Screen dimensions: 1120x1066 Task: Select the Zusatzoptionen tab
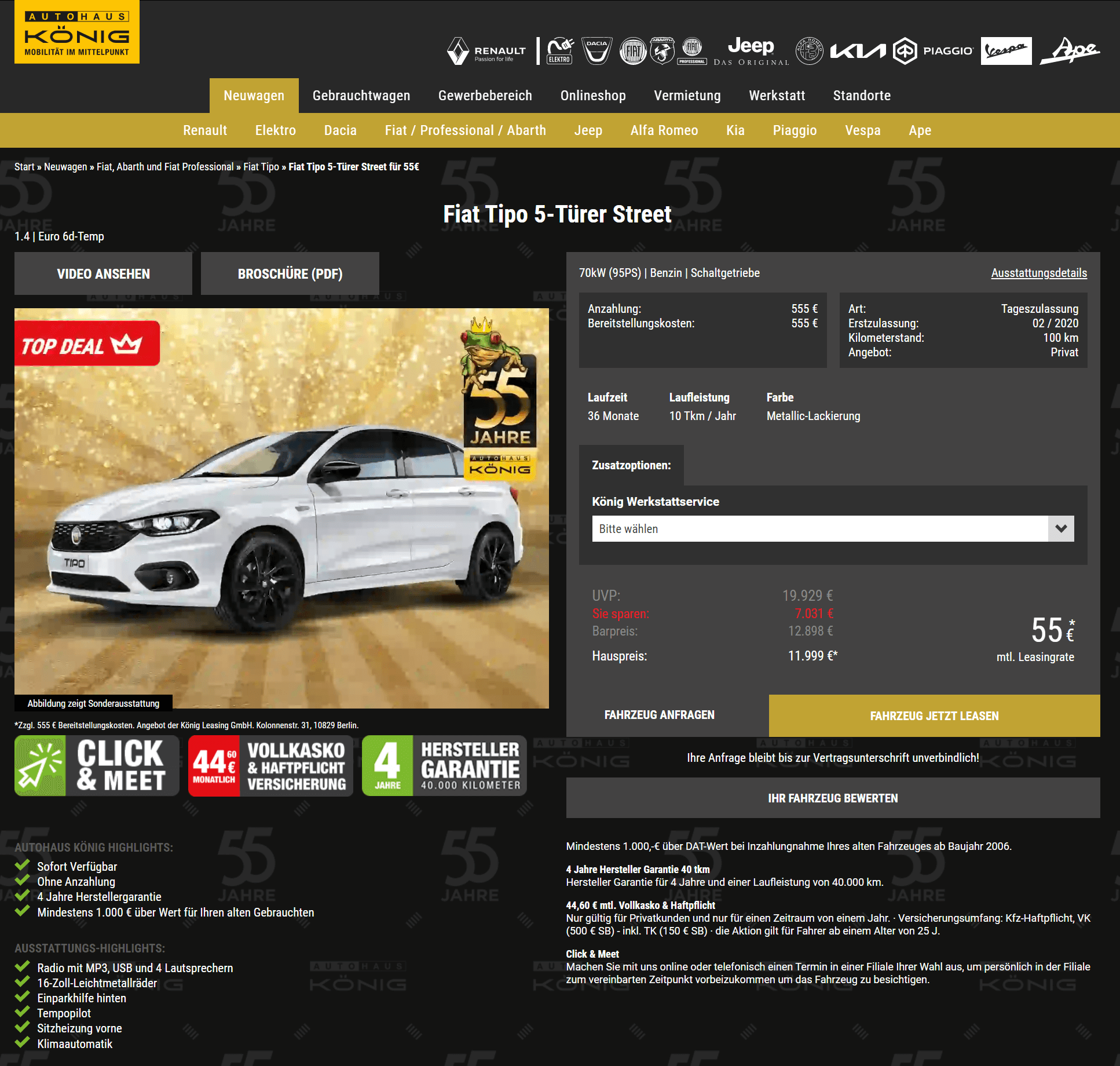[x=631, y=465]
